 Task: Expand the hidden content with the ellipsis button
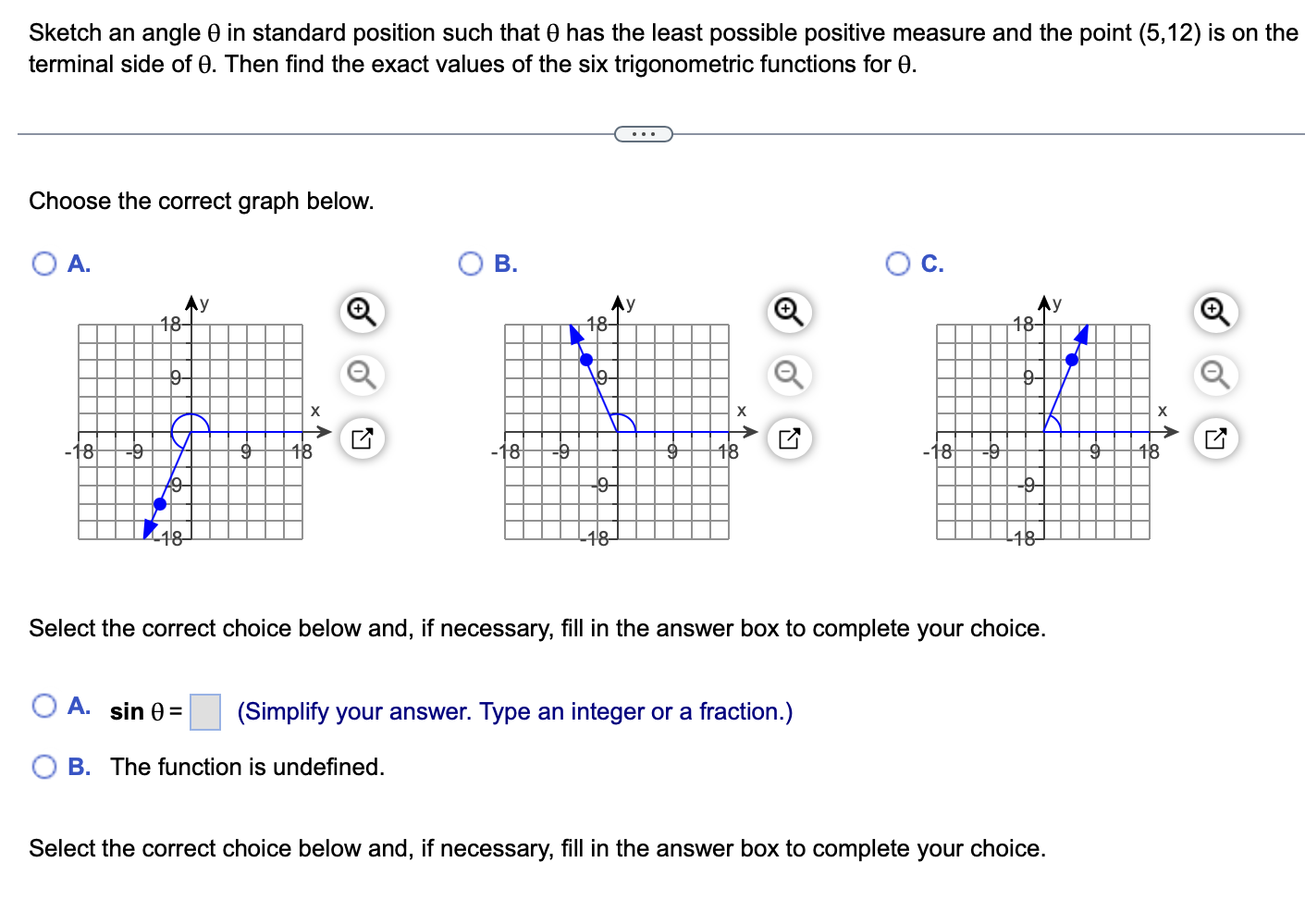(644, 134)
